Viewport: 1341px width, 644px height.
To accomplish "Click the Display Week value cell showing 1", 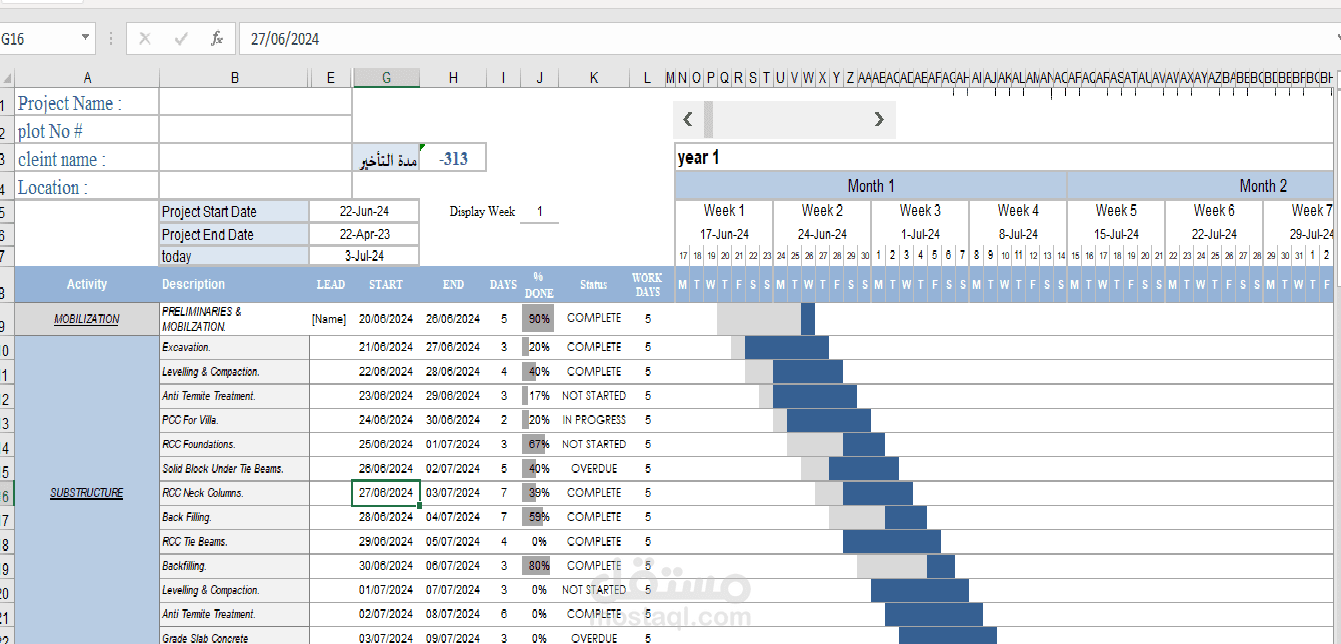I will [x=540, y=211].
